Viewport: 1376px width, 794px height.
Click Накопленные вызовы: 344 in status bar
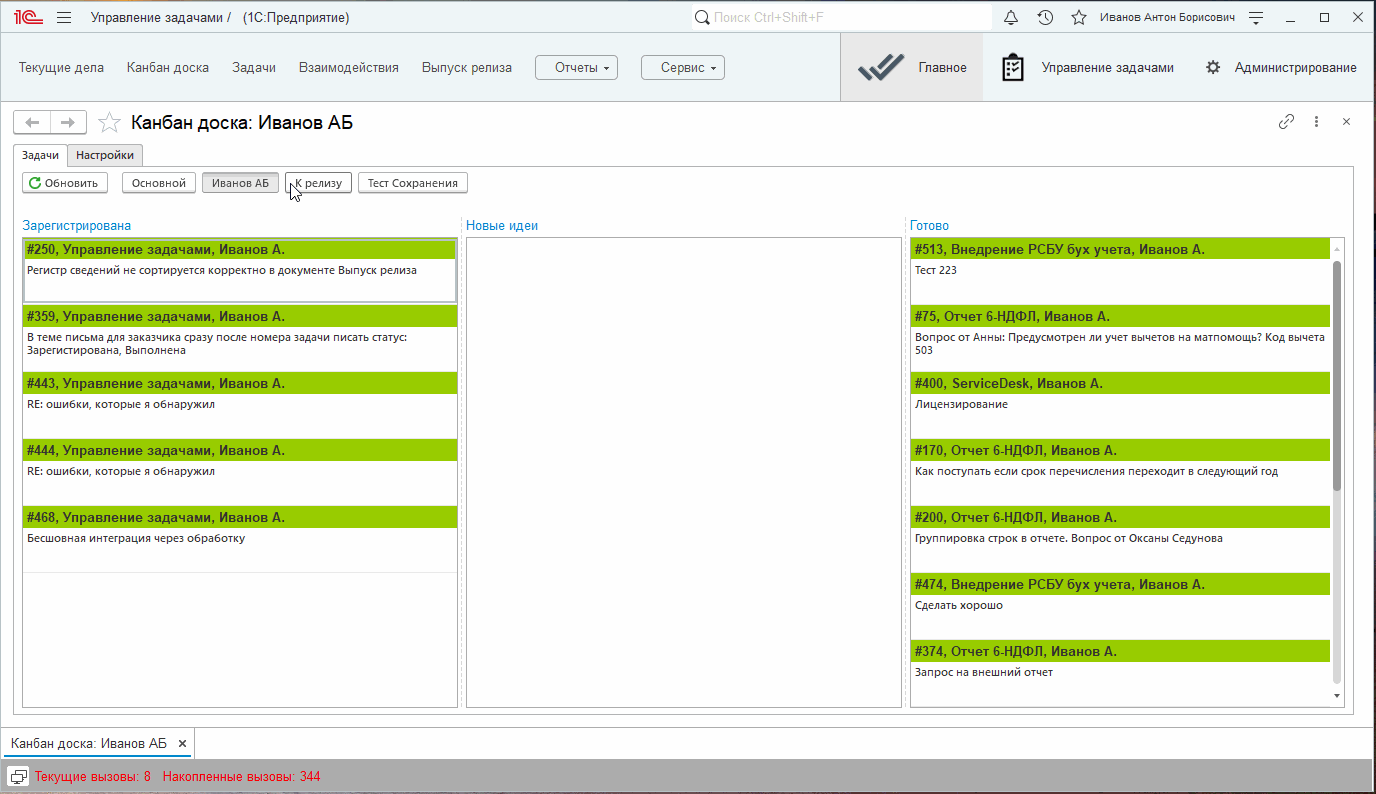(241, 776)
